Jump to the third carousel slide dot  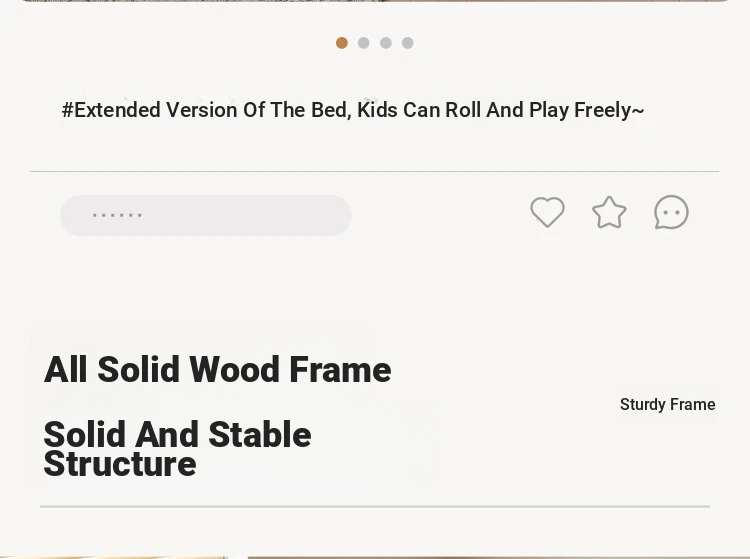[386, 43]
